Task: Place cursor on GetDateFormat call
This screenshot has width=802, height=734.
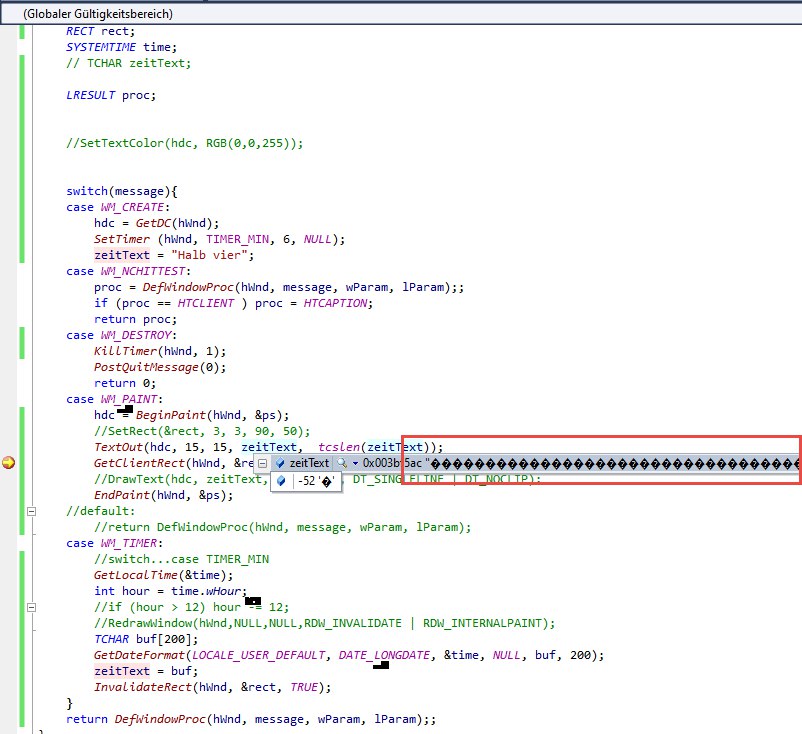Action: (x=139, y=655)
